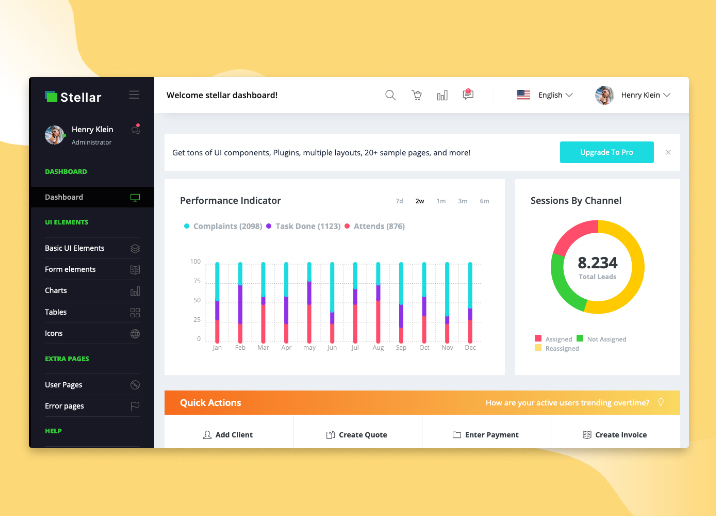This screenshot has width=716, height=516.
Task: Open Form elements menu item
Action: point(92,269)
